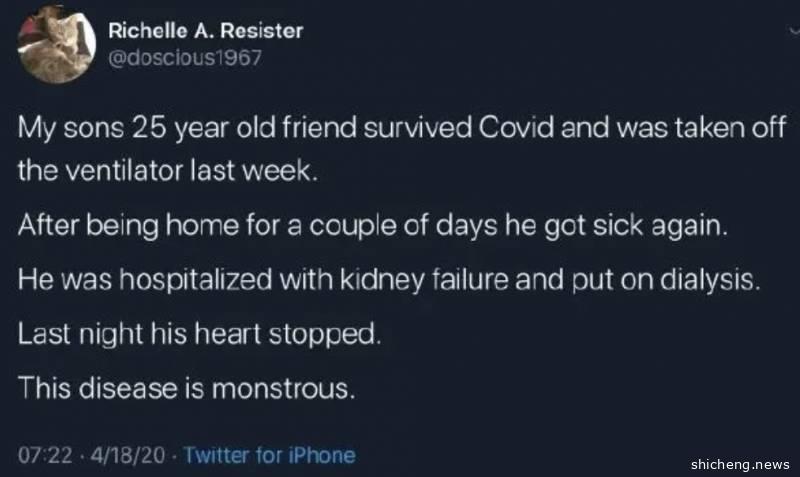
Task: Click the @doscious1967 handle
Action: pos(184,57)
